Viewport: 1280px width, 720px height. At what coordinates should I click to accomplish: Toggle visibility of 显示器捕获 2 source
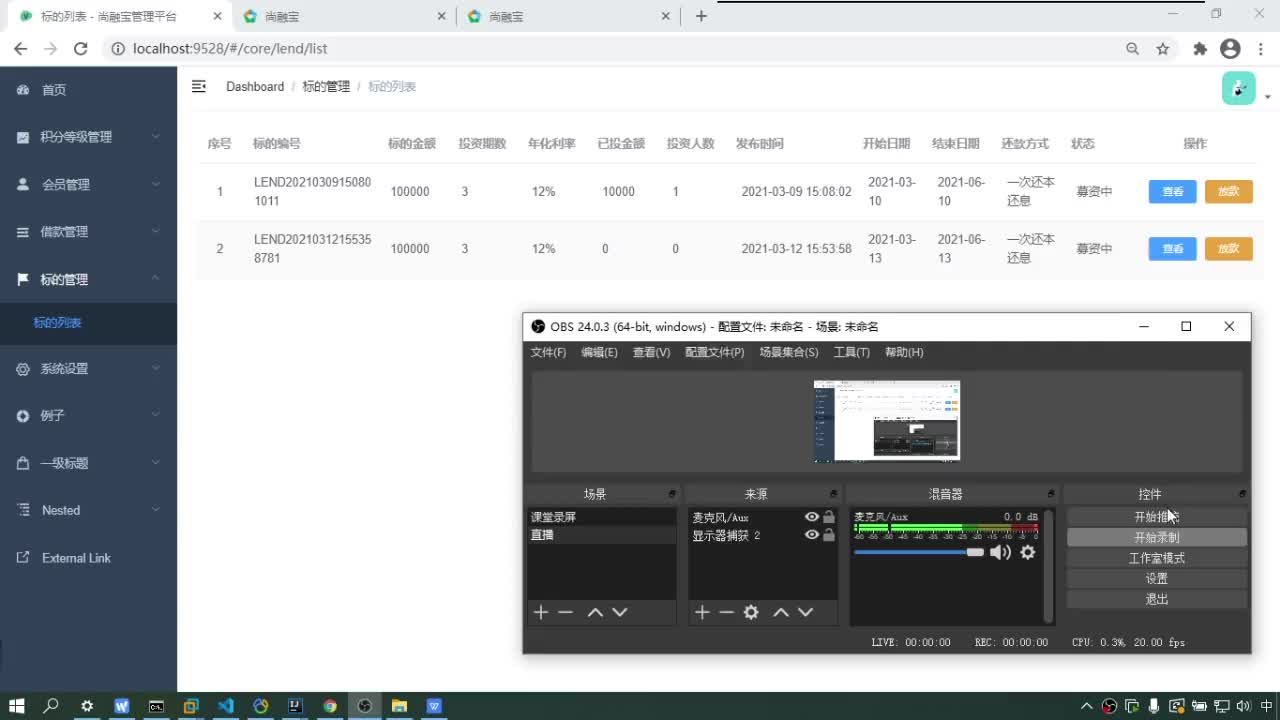click(x=812, y=535)
